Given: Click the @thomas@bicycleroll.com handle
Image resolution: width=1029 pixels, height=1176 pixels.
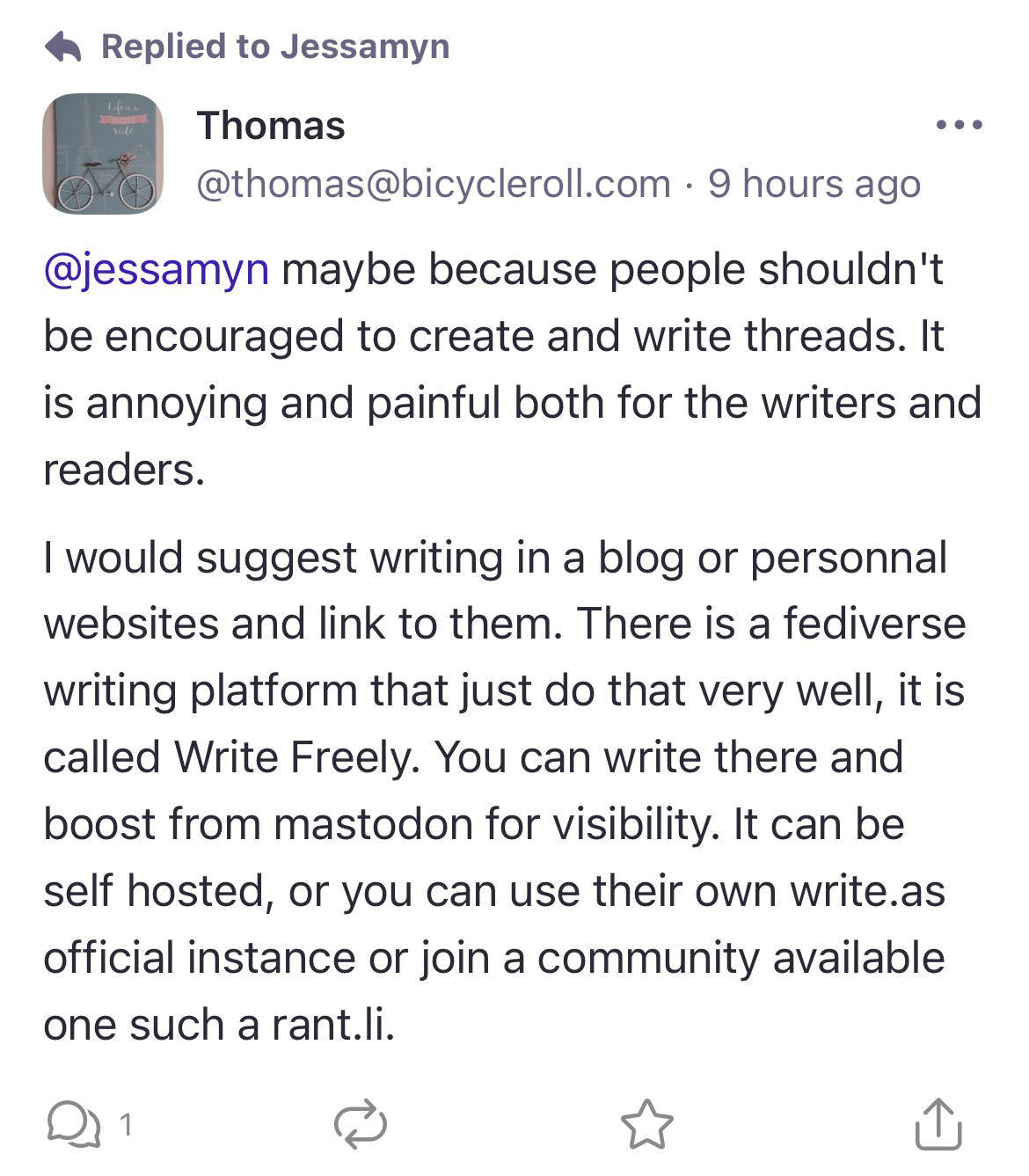Looking at the screenshot, I should pyautogui.click(x=434, y=184).
